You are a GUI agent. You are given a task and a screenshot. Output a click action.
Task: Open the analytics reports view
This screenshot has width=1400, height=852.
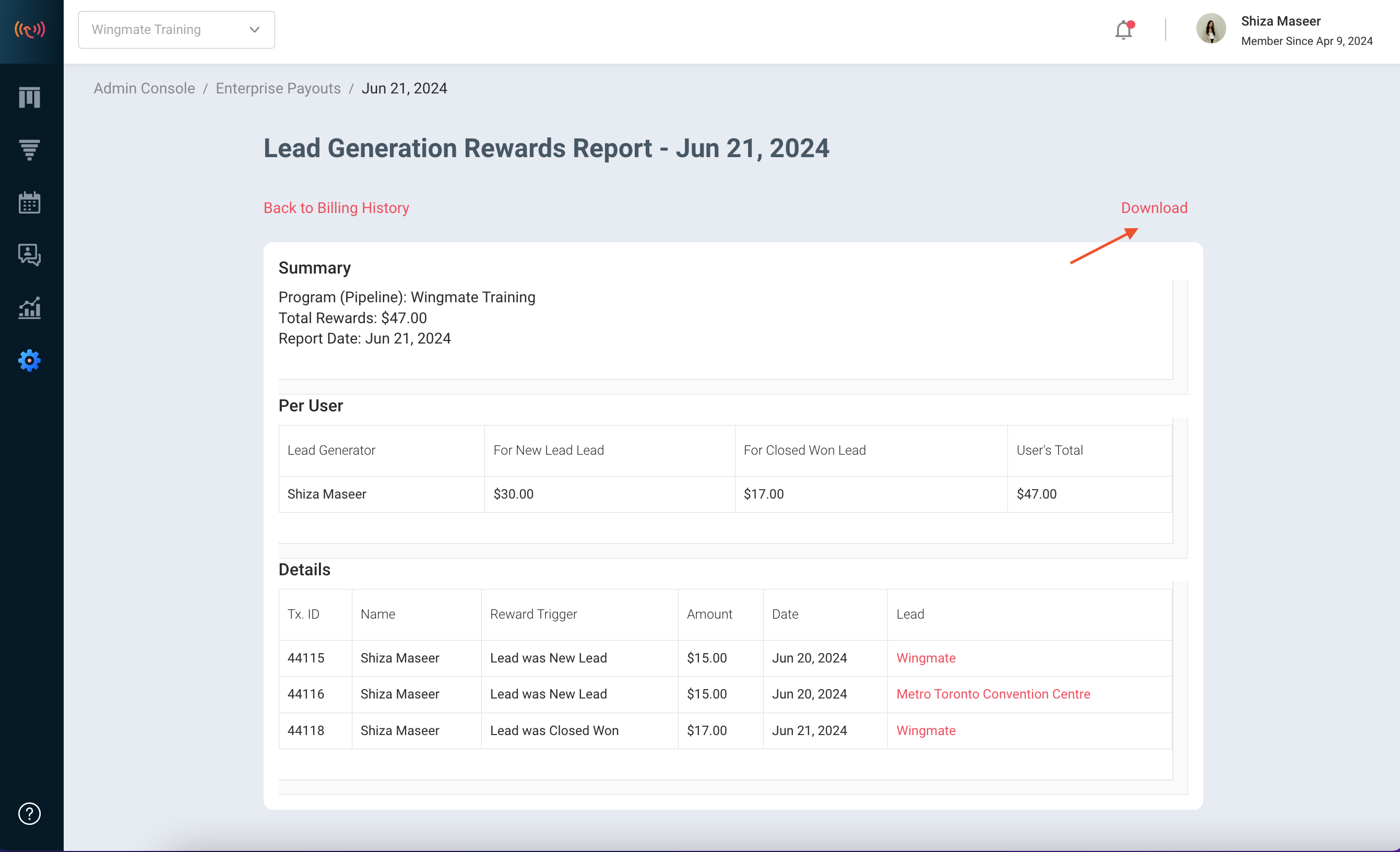tap(30, 308)
